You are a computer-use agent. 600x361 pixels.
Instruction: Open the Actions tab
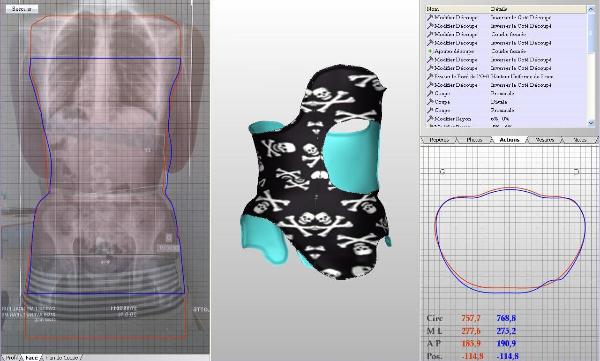[509, 140]
